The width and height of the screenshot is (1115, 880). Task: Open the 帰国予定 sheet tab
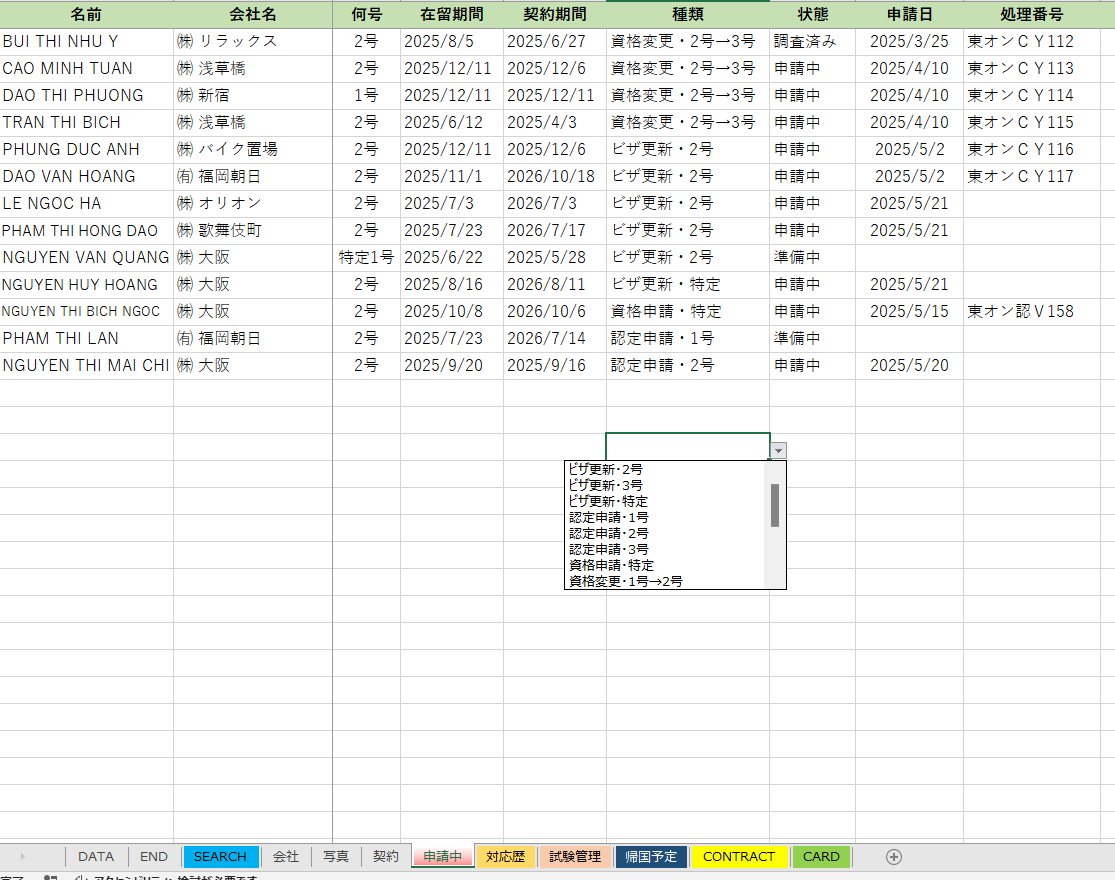tap(651, 857)
